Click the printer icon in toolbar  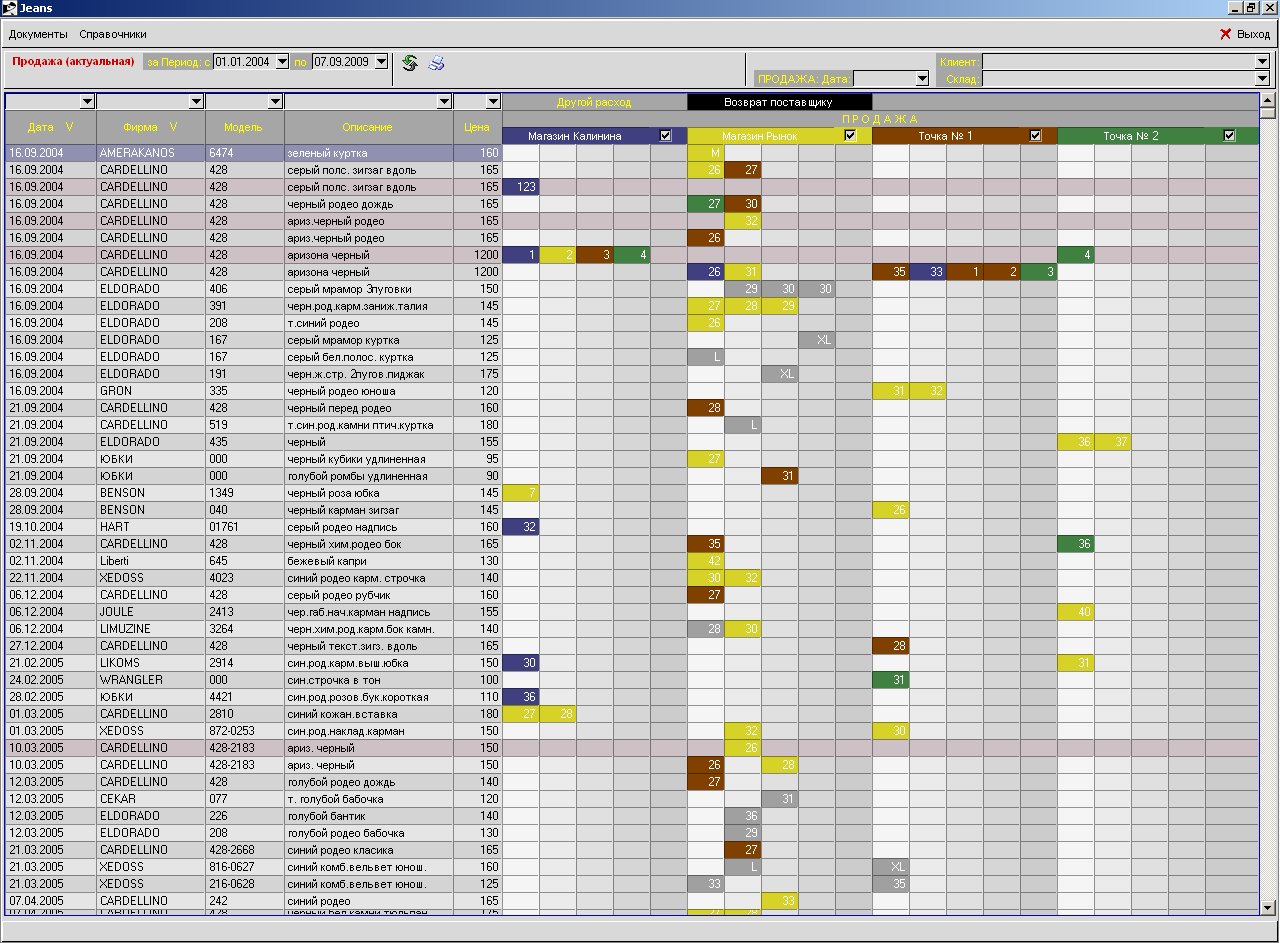pyautogui.click(x=436, y=63)
